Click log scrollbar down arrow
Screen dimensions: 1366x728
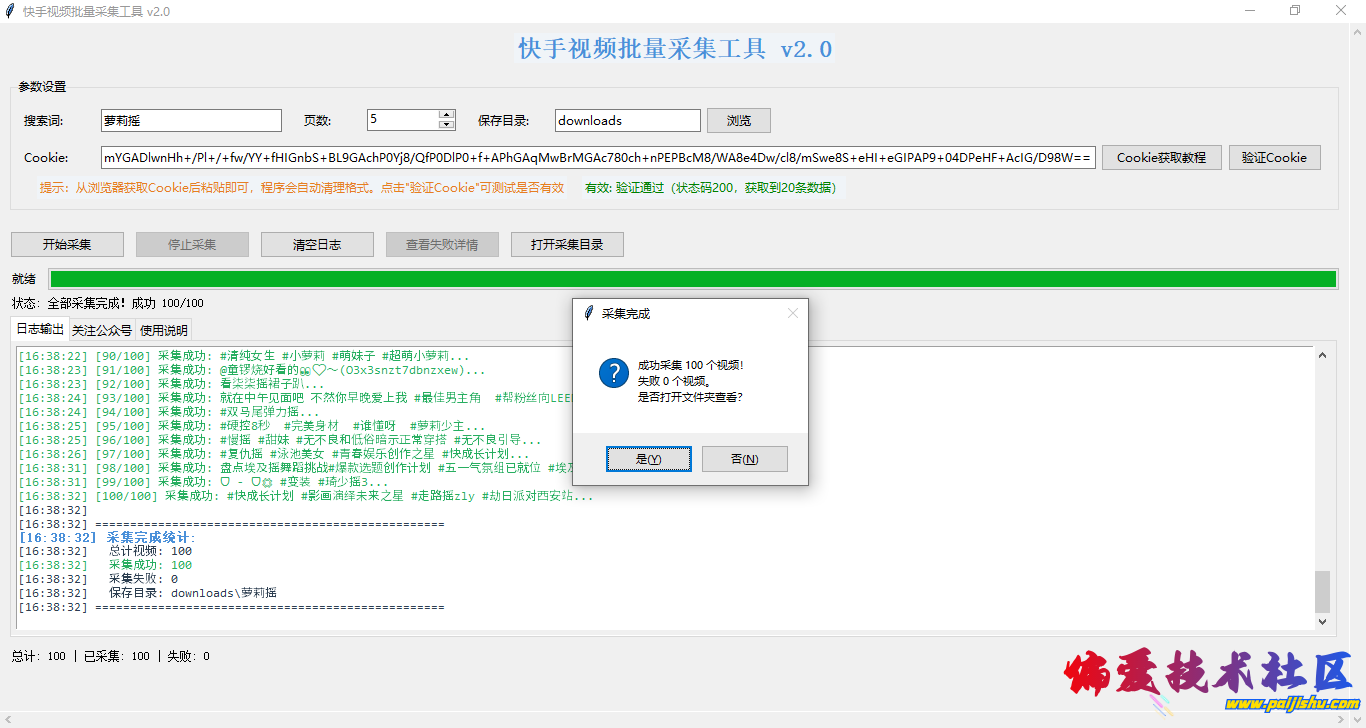(1322, 621)
